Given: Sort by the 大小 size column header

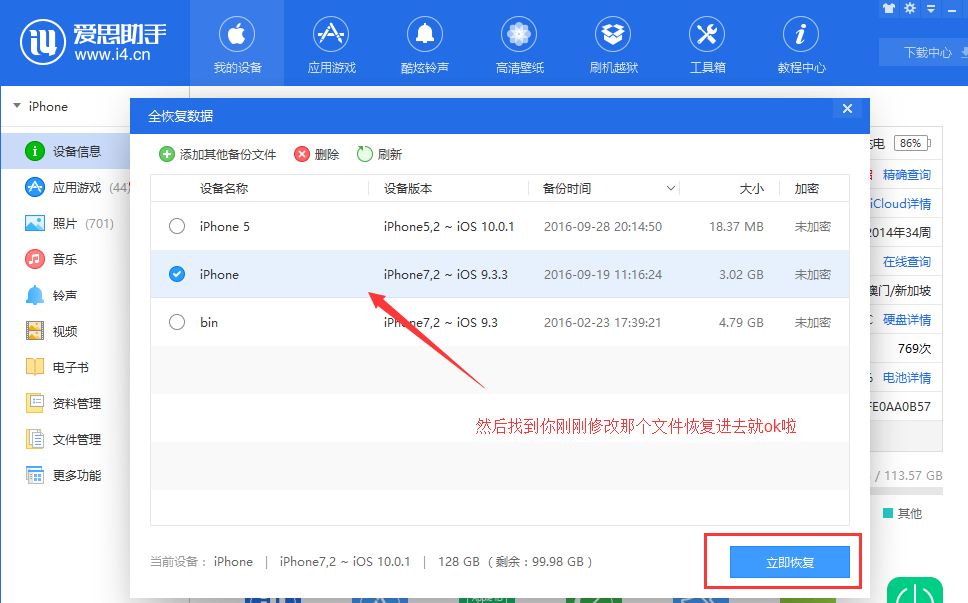Looking at the screenshot, I should click(751, 189).
